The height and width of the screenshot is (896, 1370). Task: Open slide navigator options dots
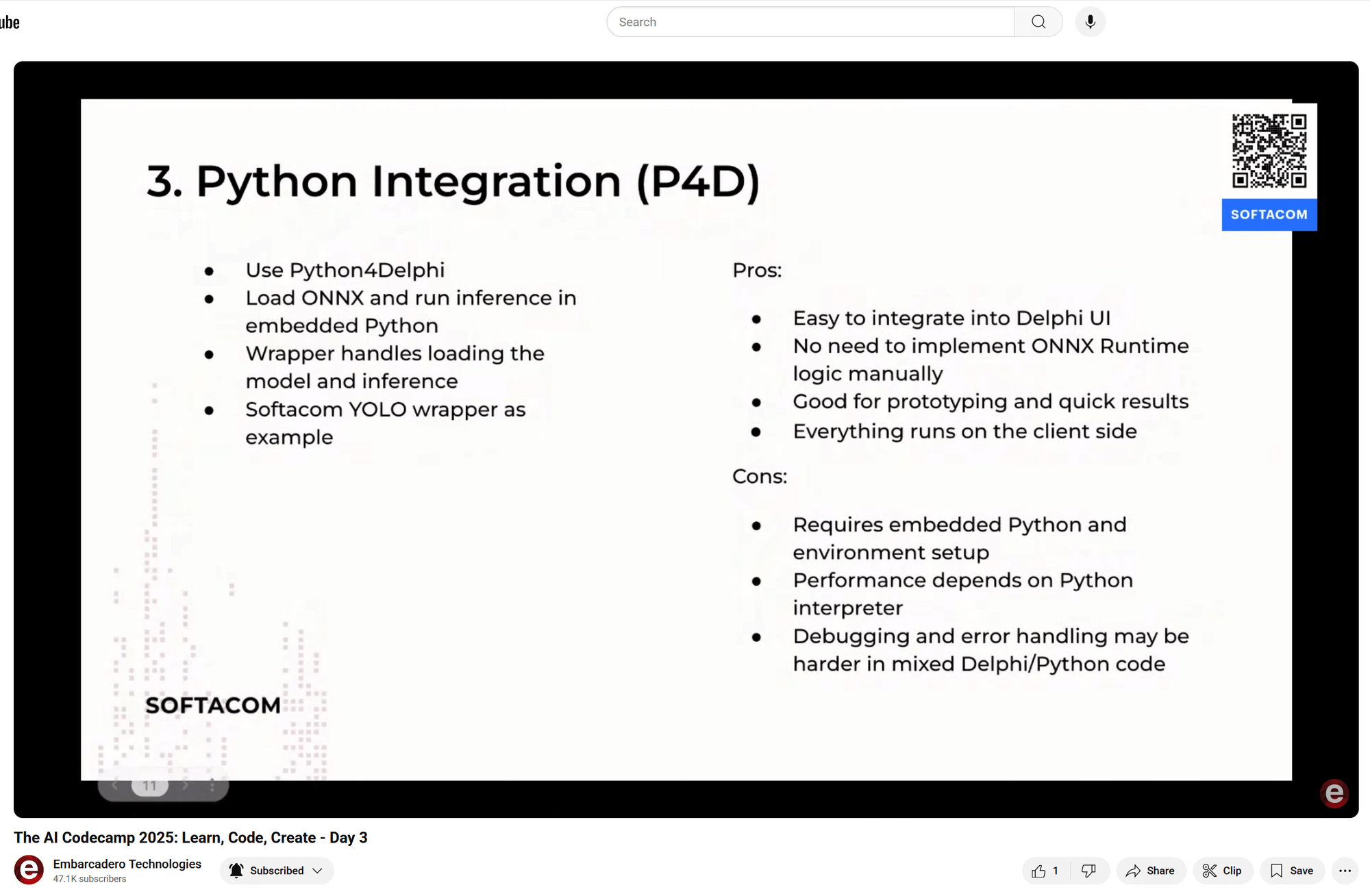click(x=212, y=785)
